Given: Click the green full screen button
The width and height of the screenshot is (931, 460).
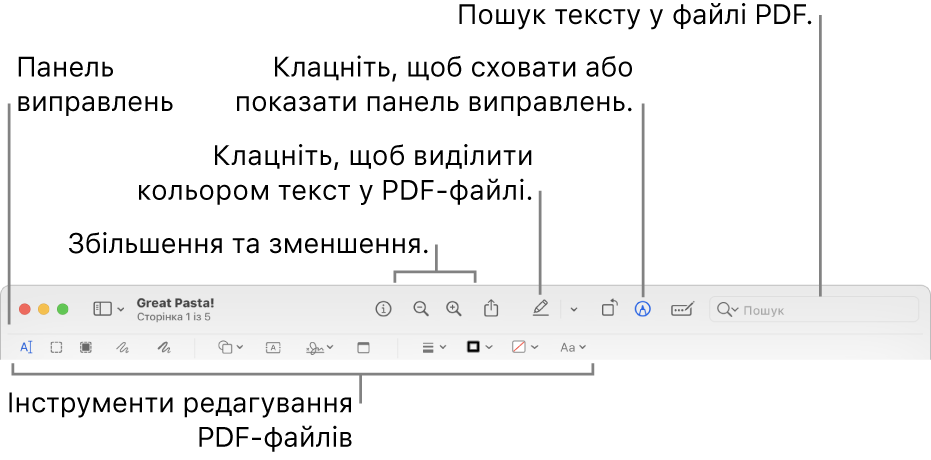Looking at the screenshot, I should point(62,309).
